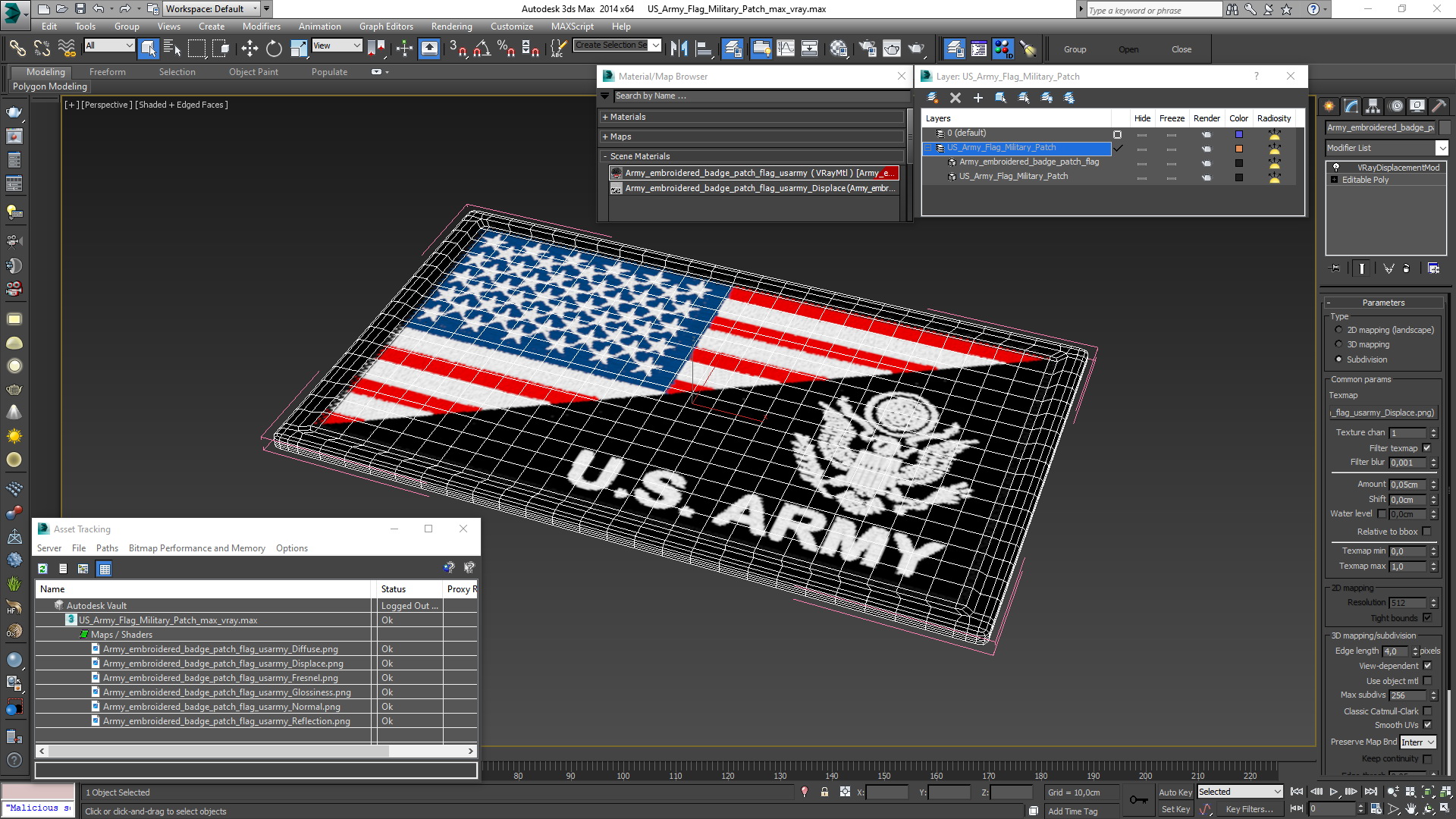Image resolution: width=1456 pixels, height=819 pixels.
Task: Select the 3D mapping radio option
Action: point(1338,344)
